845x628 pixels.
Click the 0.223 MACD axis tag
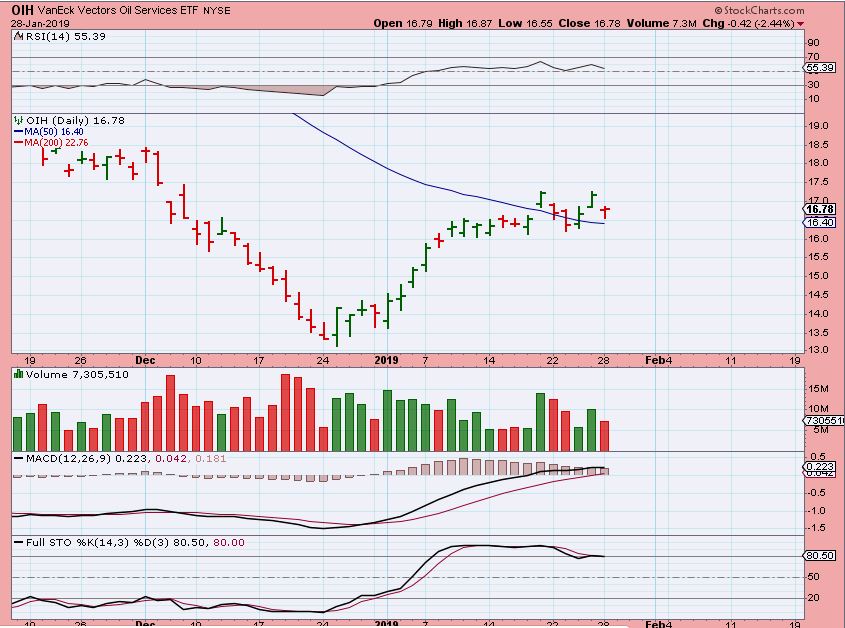click(820, 466)
